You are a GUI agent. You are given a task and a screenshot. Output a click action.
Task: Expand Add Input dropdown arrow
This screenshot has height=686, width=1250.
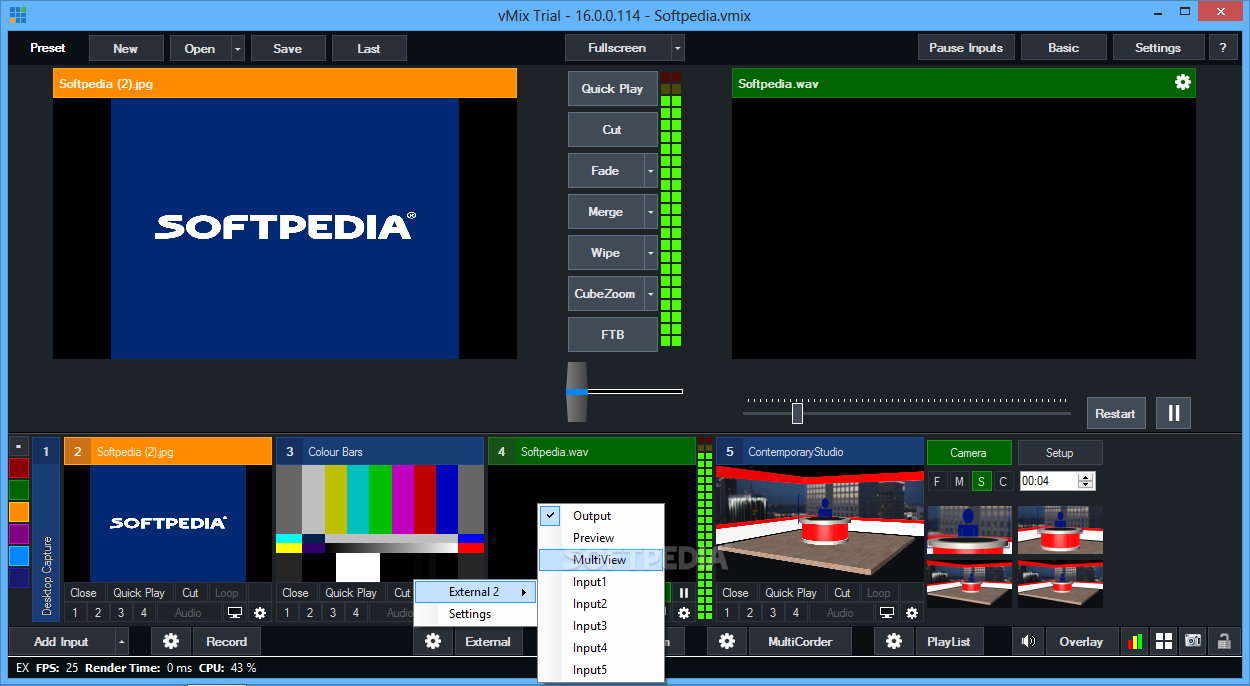122,642
